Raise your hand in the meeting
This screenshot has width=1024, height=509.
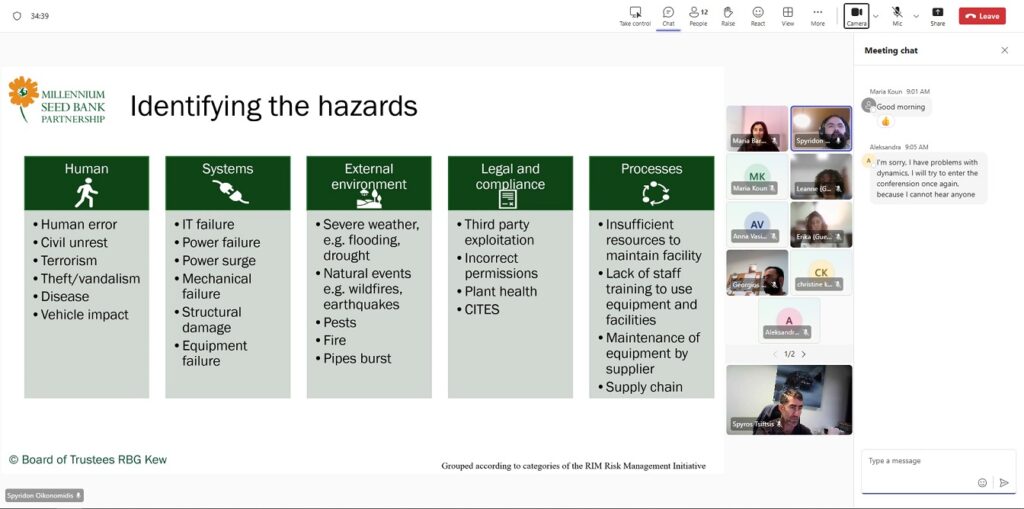tap(728, 13)
